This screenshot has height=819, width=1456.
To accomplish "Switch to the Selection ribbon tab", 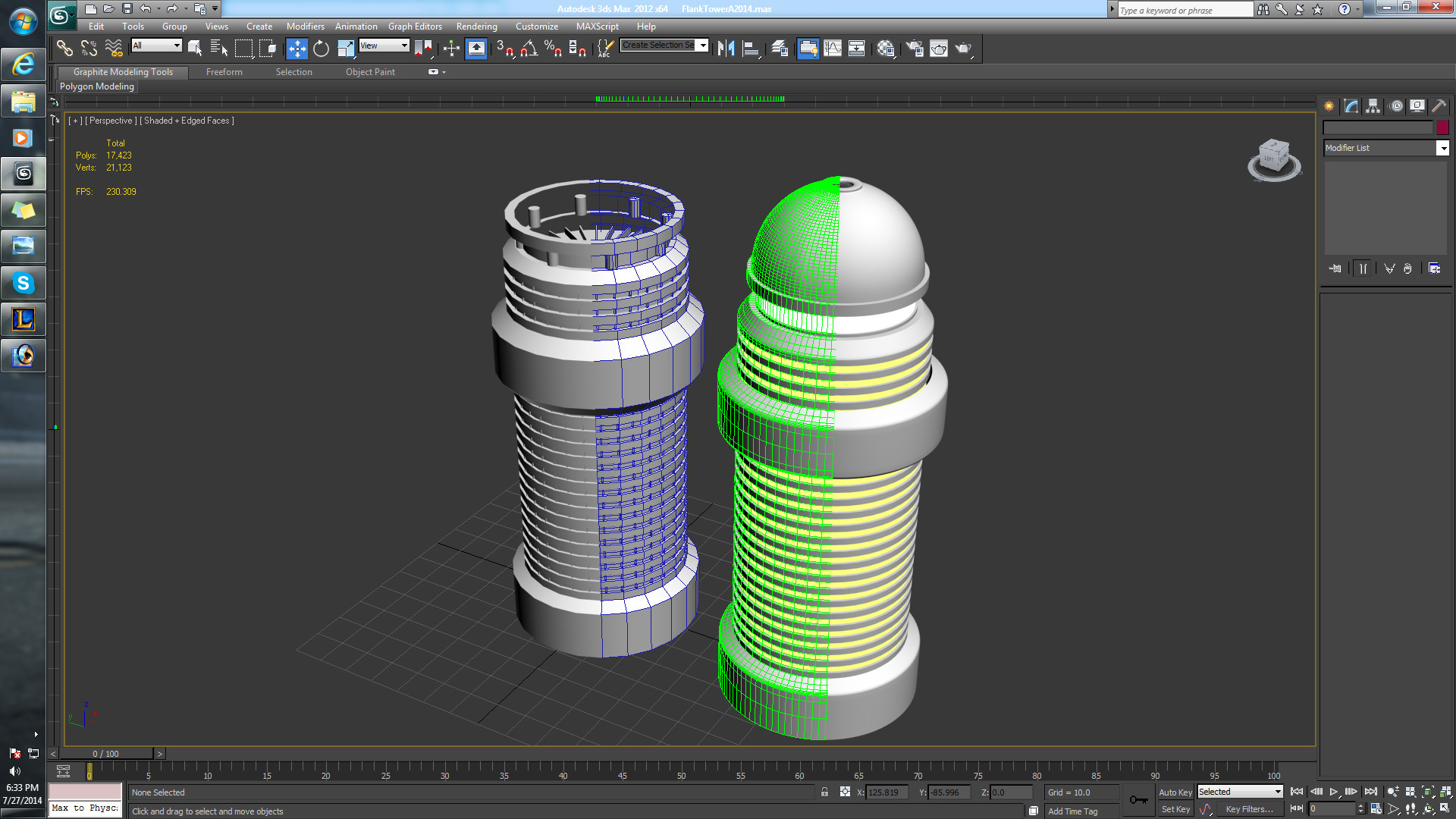I will click(293, 72).
